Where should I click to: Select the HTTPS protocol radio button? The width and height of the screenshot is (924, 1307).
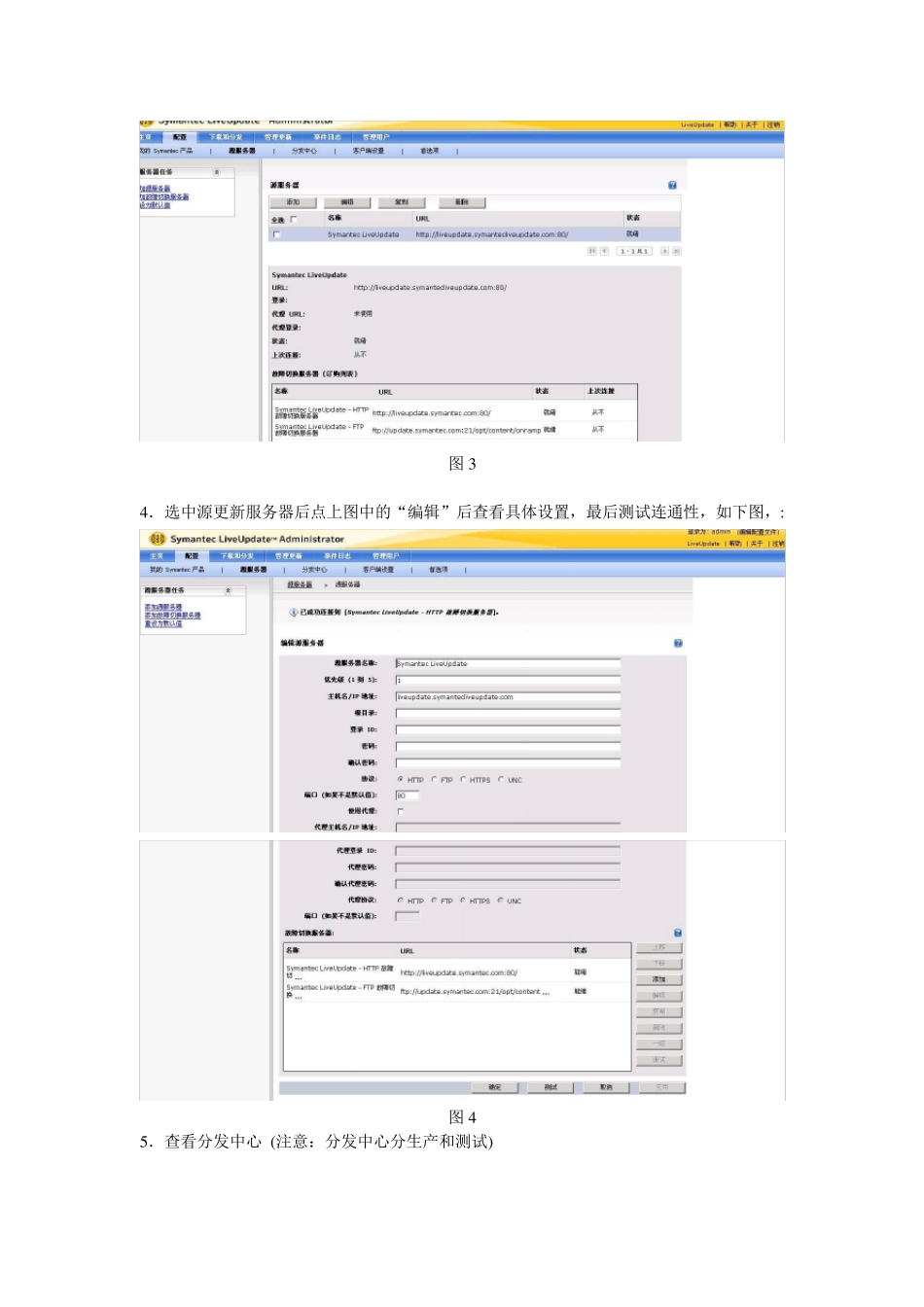pyautogui.click(x=463, y=779)
